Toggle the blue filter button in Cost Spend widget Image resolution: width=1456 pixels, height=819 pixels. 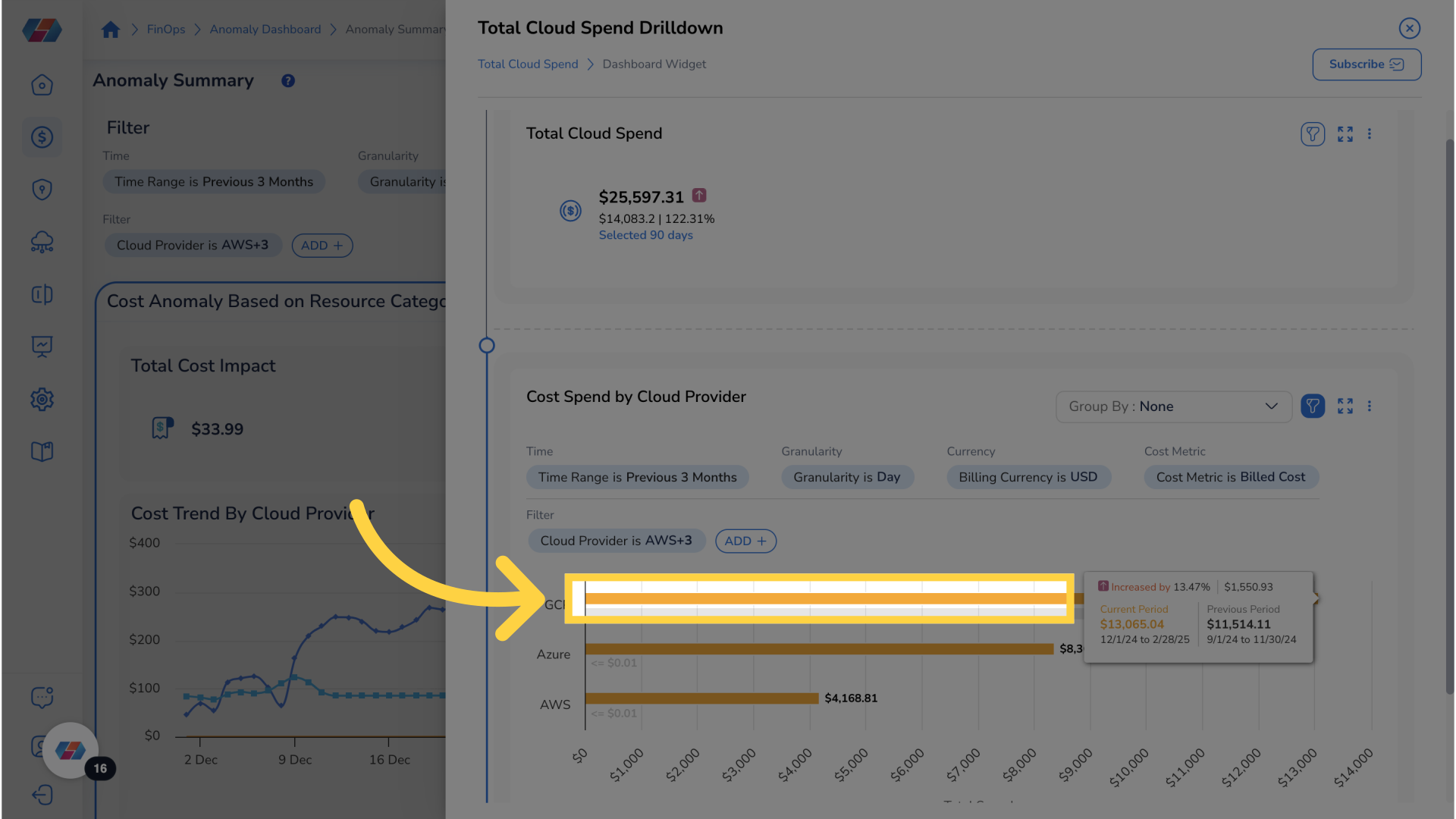pos(1313,406)
